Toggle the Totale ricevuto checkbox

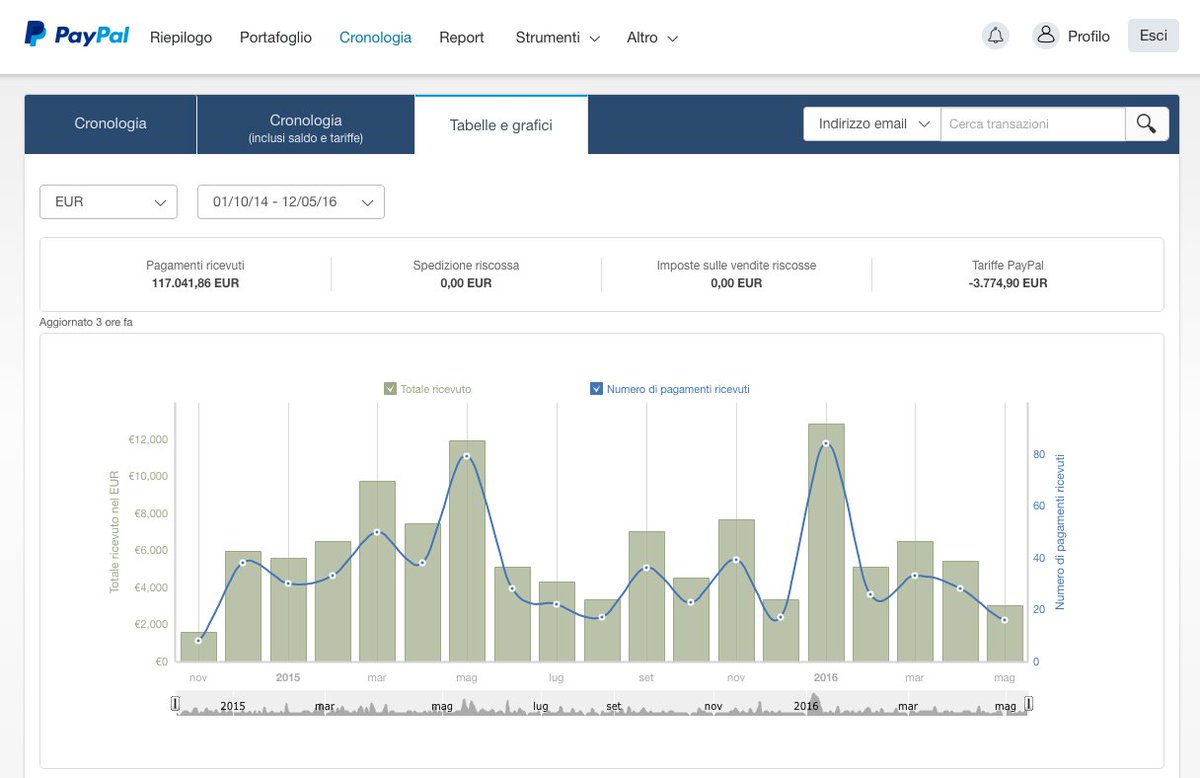[390, 389]
